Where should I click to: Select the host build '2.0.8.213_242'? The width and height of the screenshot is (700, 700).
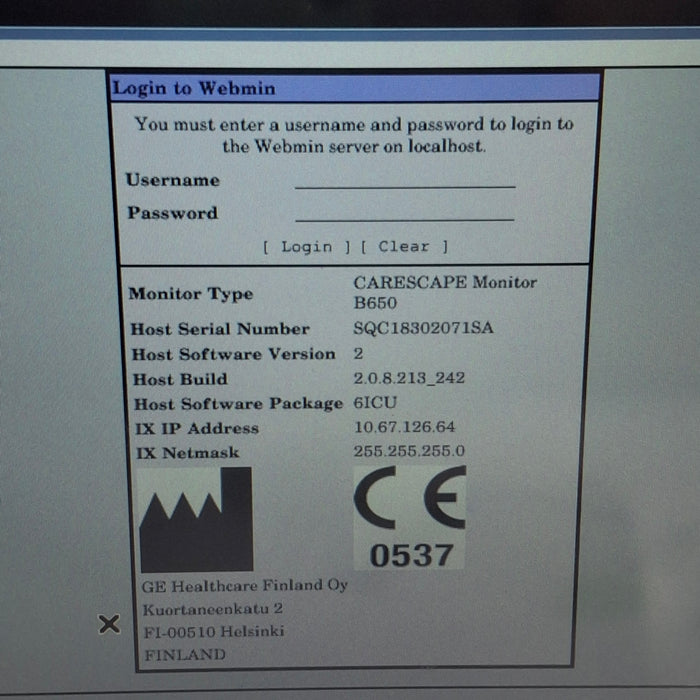point(409,378)
